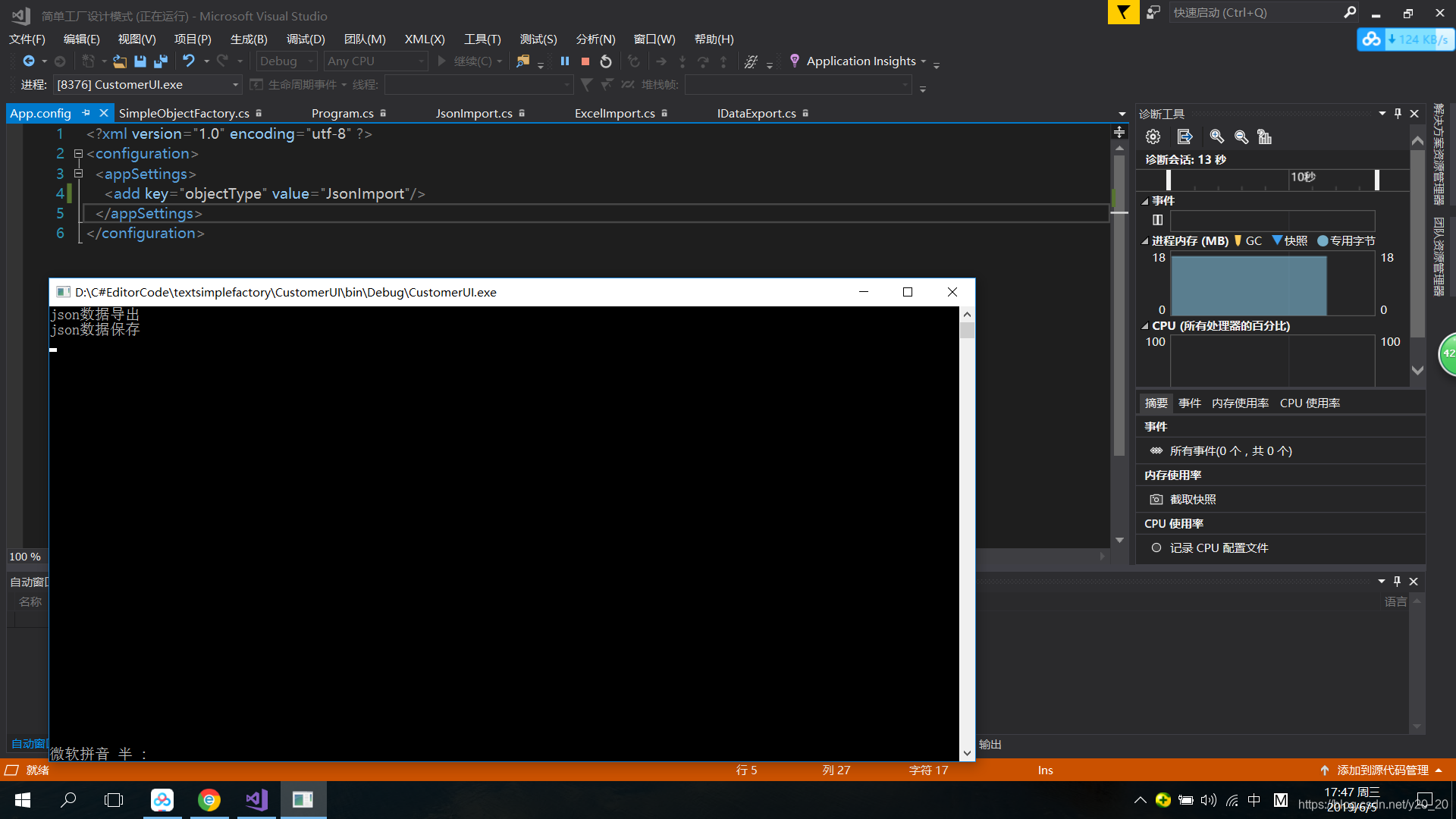The height and width of the screenshot is (819, 1456).
Task: Open Windows Start menu
Action: click(x=23, y=799)
